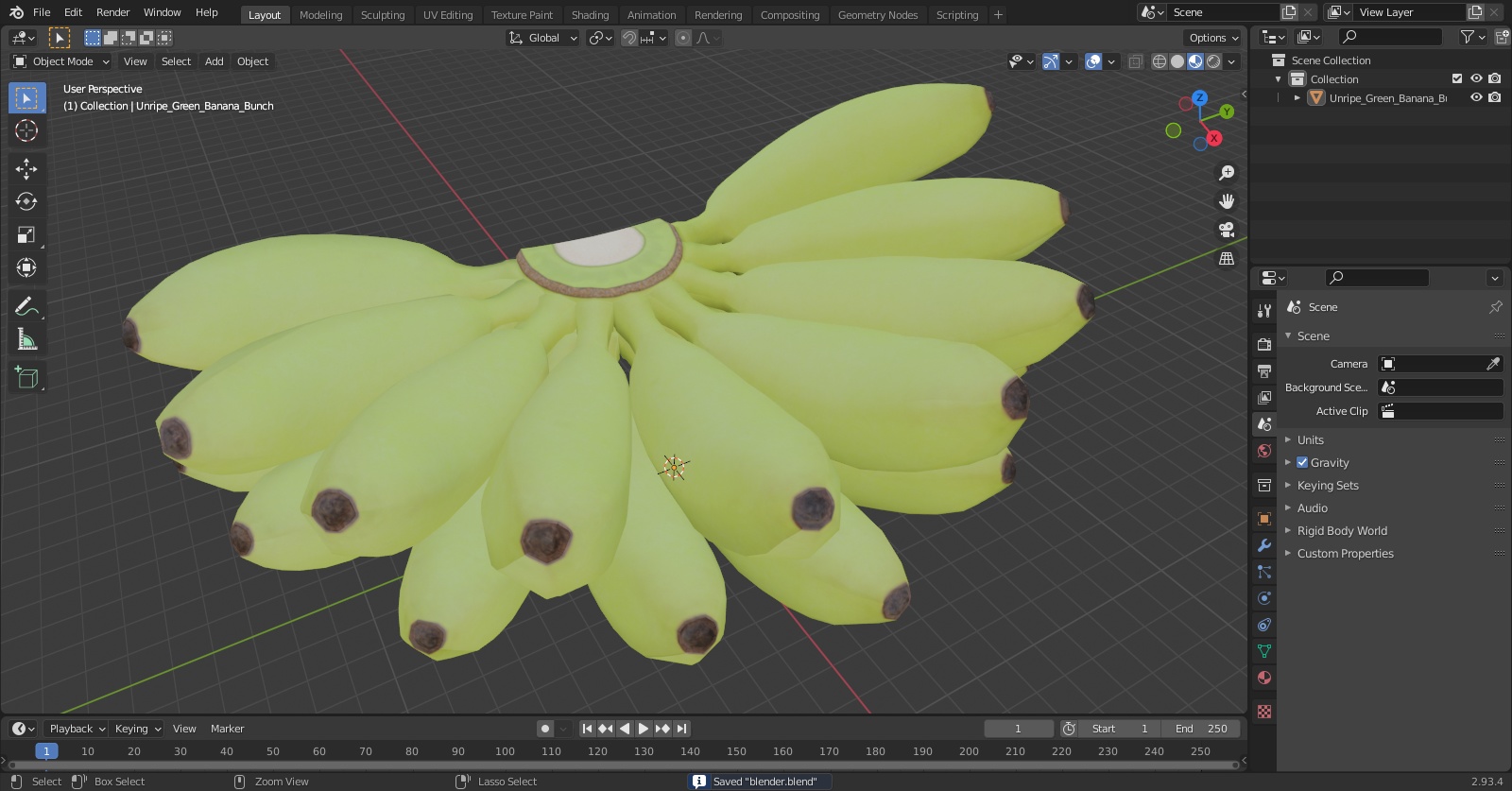Expand Keying Sets panel
This screenshot has height=791, width=1512.
click(x=1327, y=486)
